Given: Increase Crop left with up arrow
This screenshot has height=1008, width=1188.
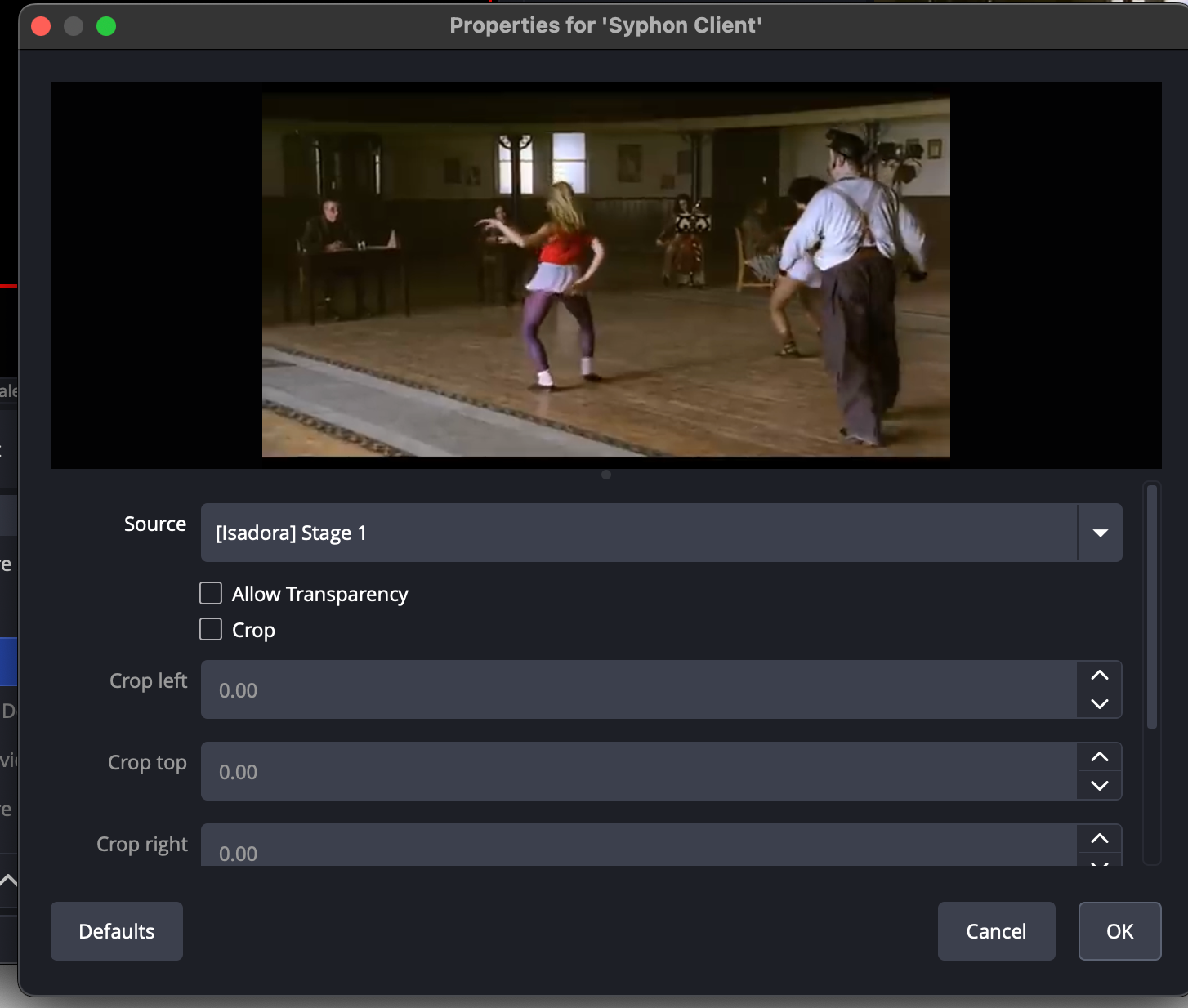Looking at the screenshot, I should tap(1100, 676).
